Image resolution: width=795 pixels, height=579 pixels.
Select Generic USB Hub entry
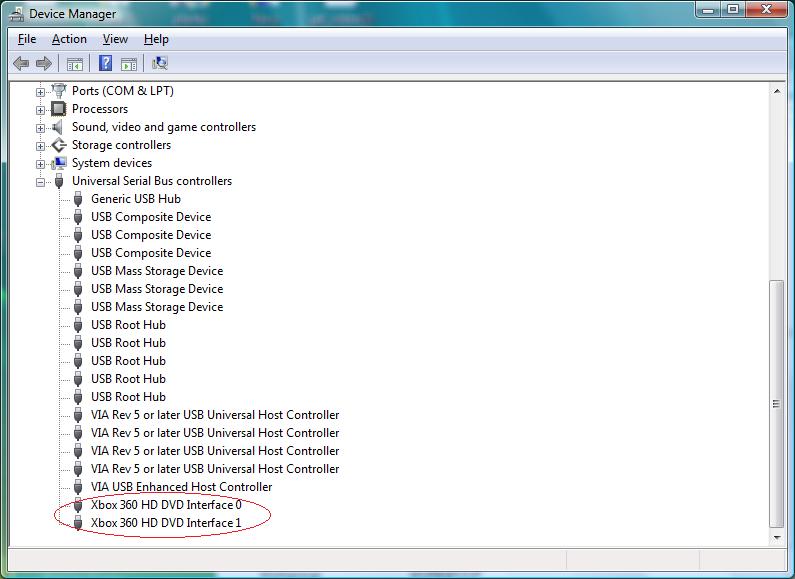[136, 199]
